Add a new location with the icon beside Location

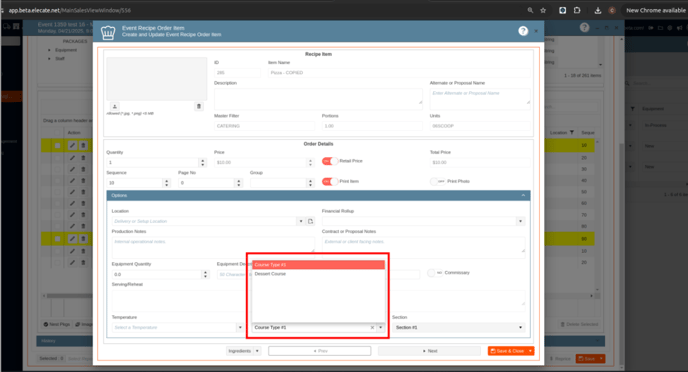pos(310,221)
